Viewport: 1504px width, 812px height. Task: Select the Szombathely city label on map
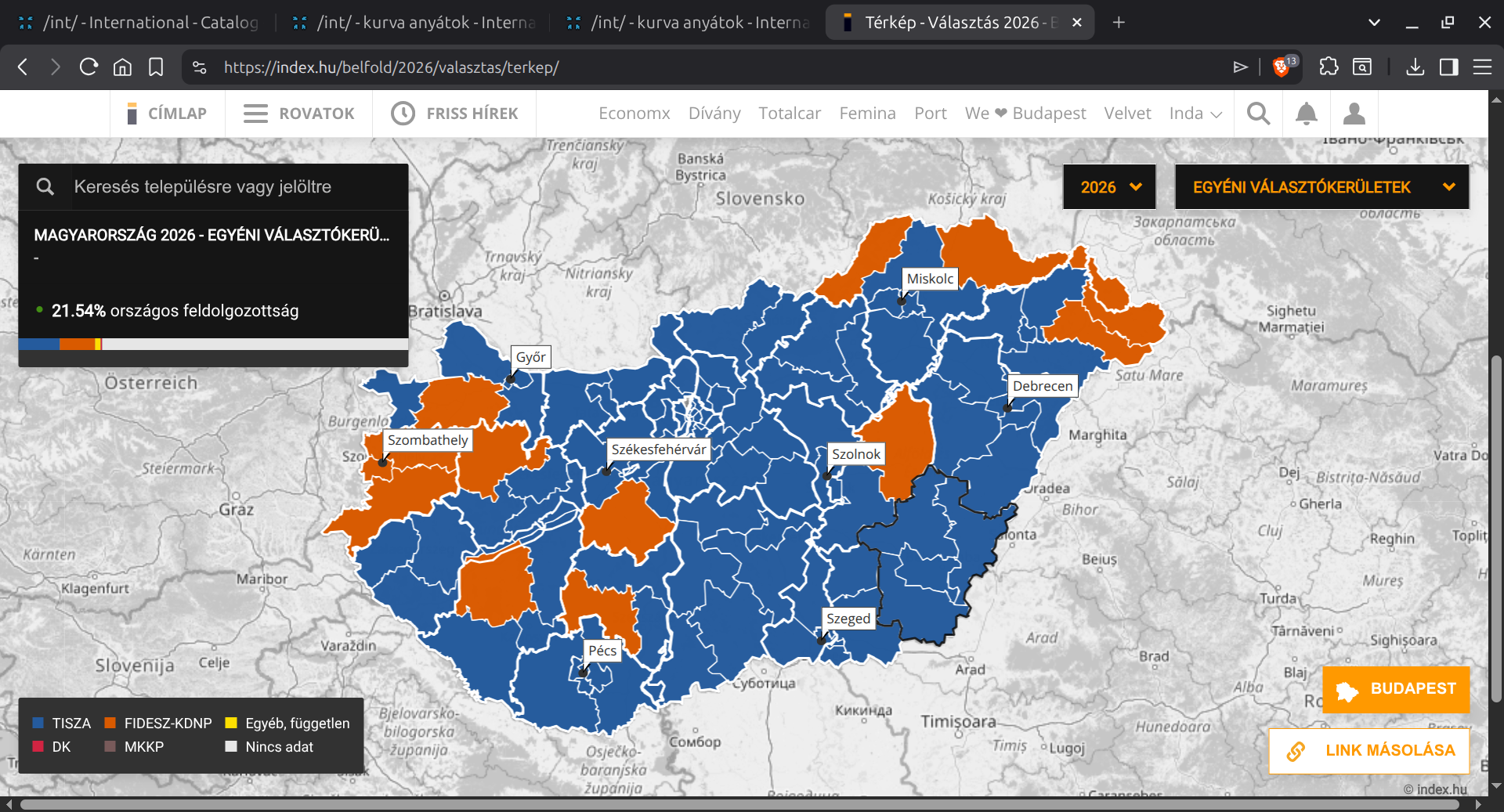428,440
